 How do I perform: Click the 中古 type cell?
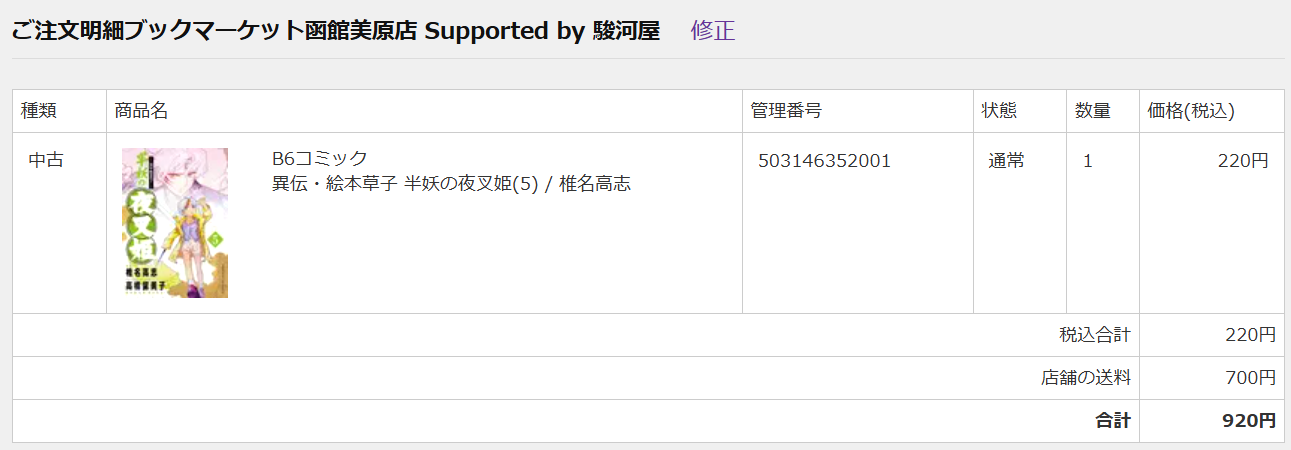coord(46,161)
